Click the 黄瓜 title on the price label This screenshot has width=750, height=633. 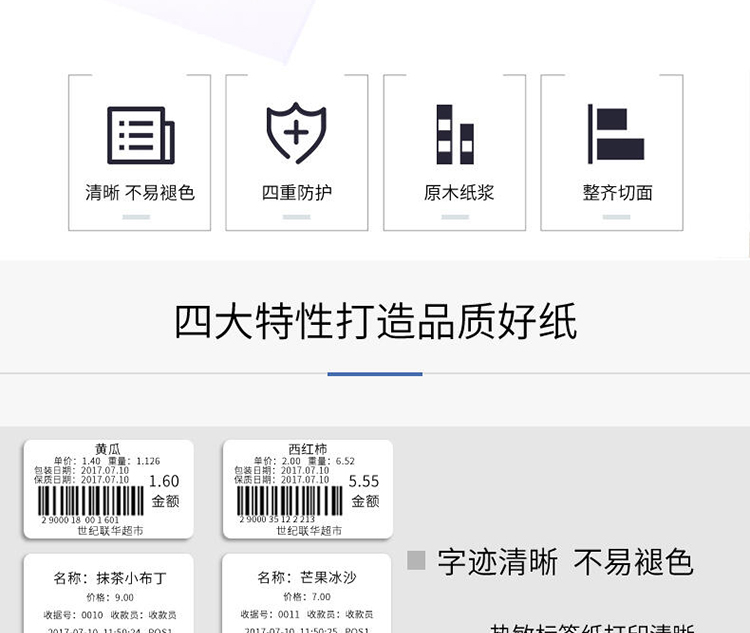click(107, 449)
